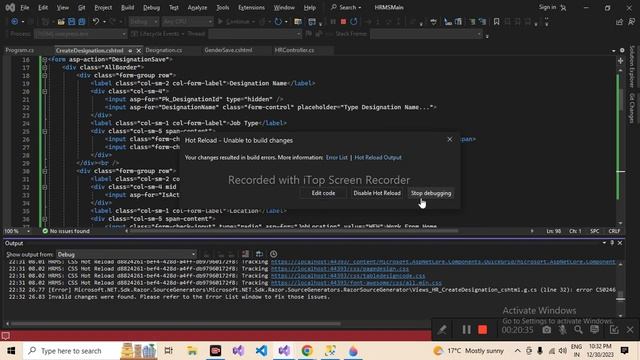
Task: Open the editor zoom 100% dropdown
Action: (x=17, y=231)
